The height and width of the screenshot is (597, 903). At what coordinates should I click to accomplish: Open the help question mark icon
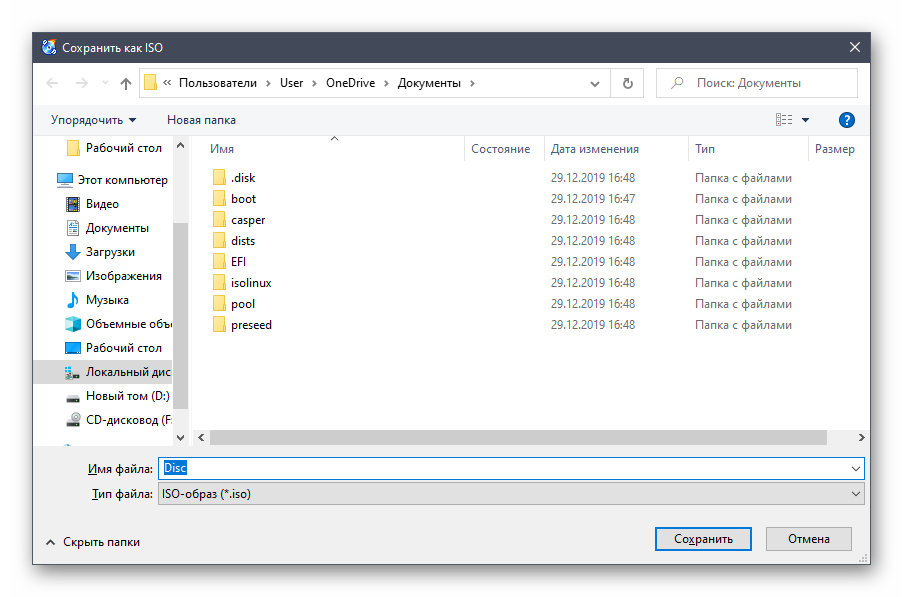pyautogui.click(x=846, y=120)
